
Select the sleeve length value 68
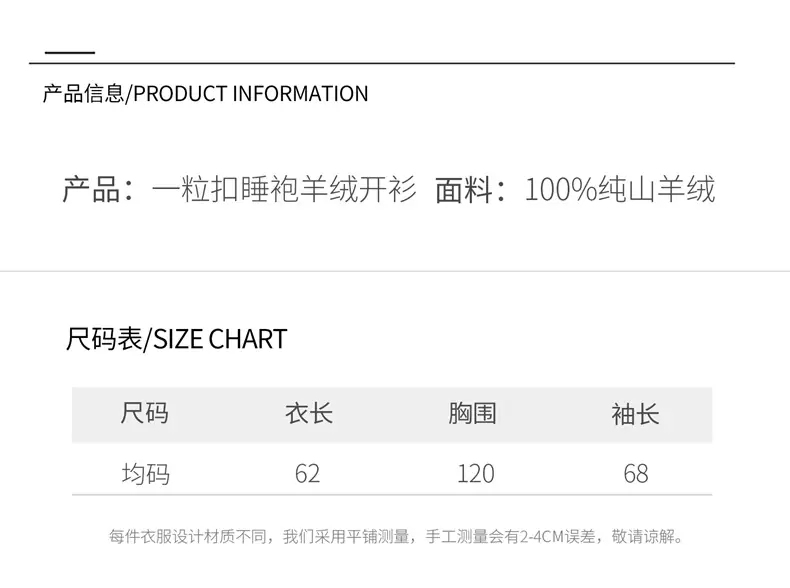pos(636,474)
